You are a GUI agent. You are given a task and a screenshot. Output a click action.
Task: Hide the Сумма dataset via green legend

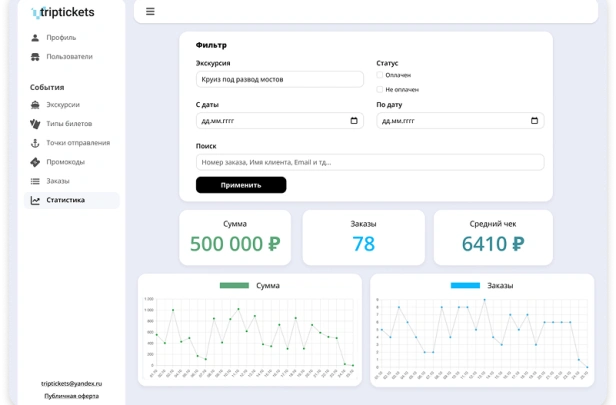click(x=234, y=286)
